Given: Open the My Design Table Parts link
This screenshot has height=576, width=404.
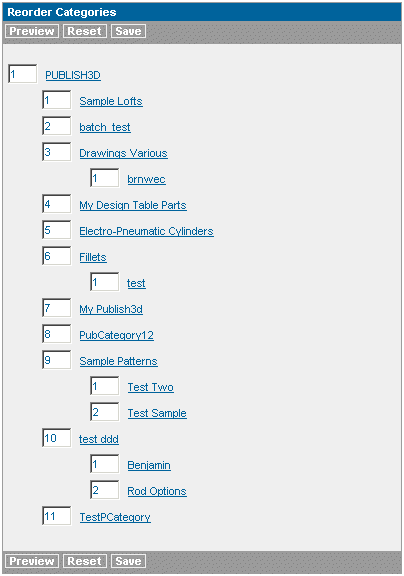Looking at the screenshot, I should click(x=133, y=205).
